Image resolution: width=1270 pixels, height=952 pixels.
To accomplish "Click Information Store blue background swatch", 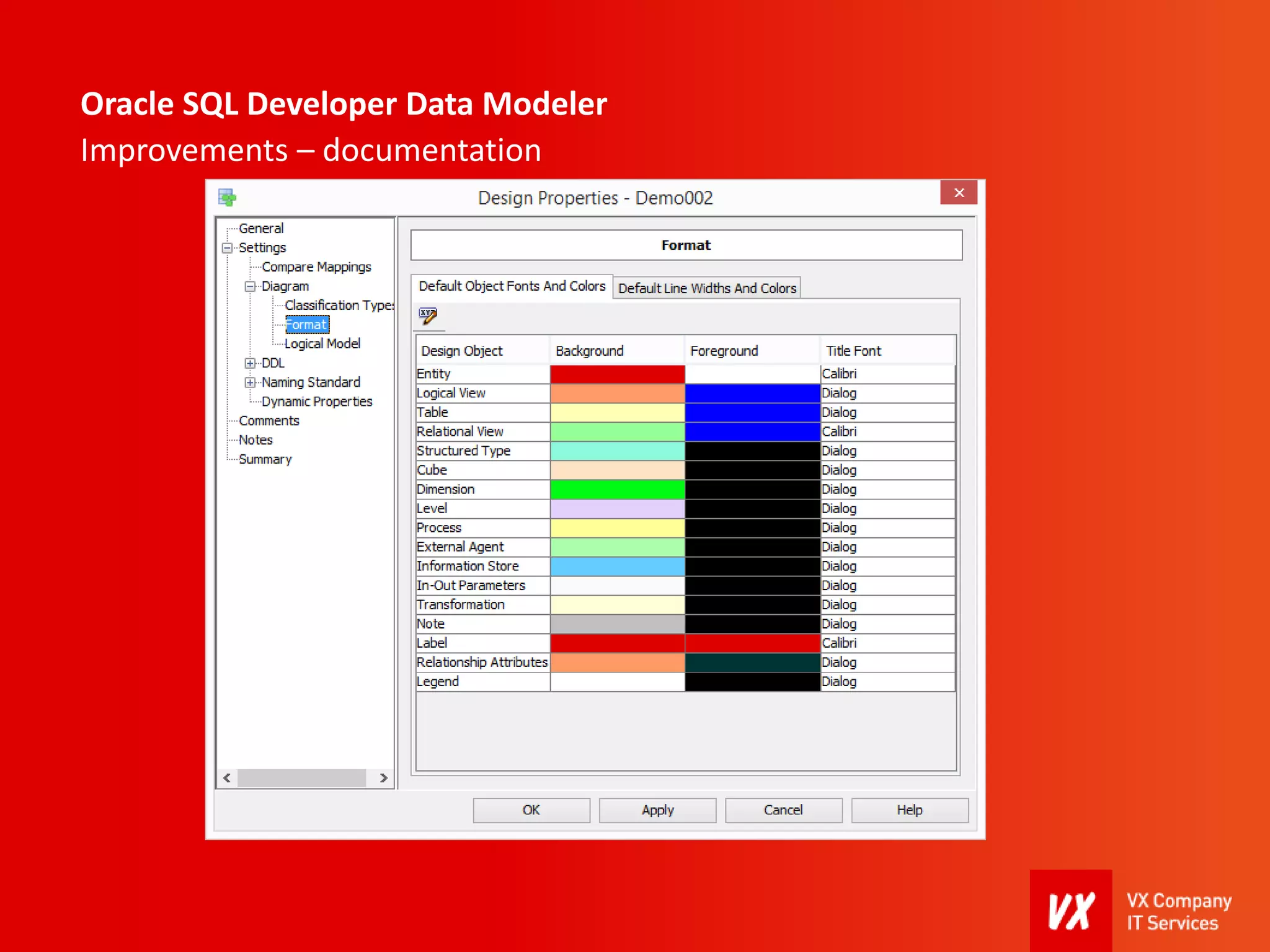I will click(618, 566).
